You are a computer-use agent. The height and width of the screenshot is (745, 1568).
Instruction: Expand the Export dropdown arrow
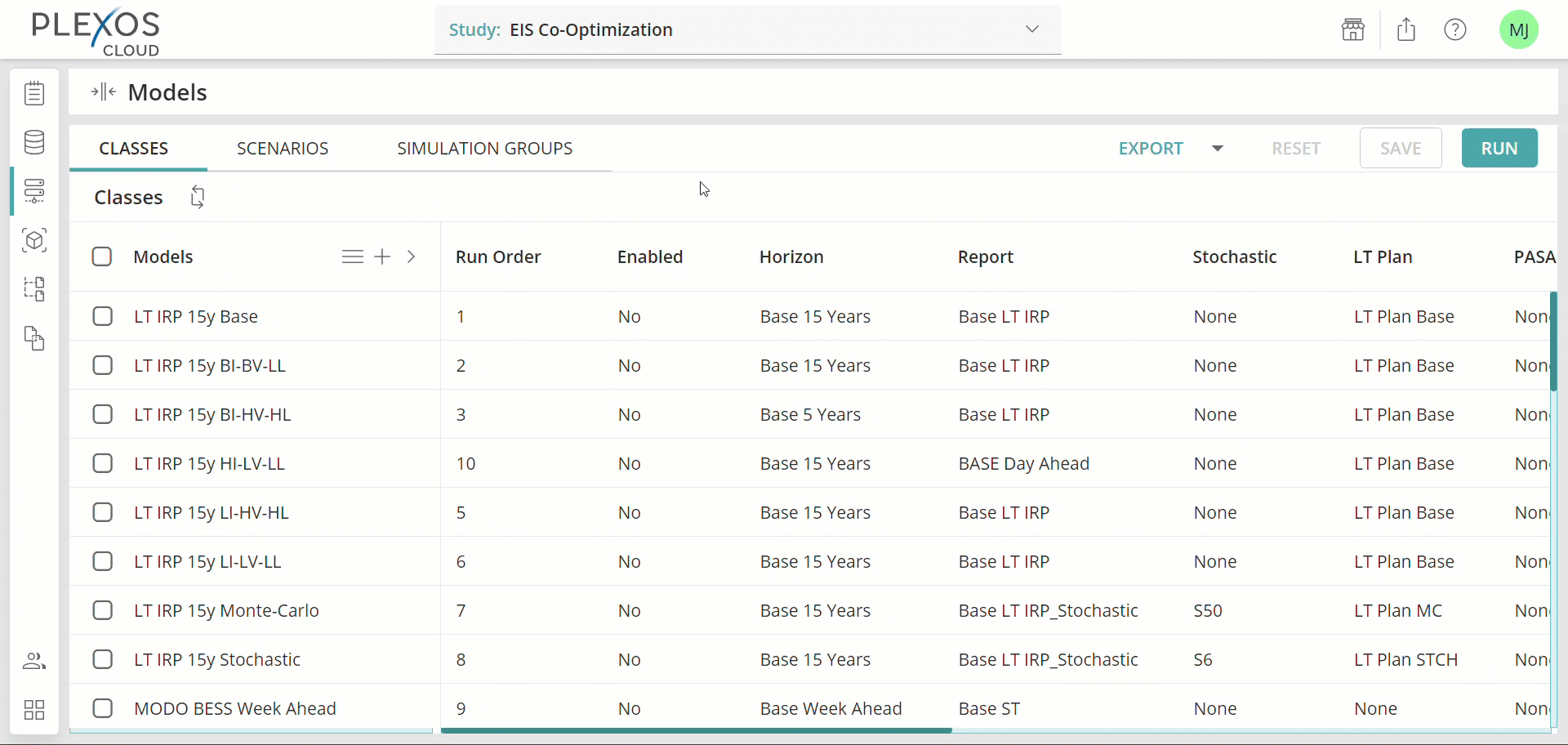[x=1218, y=149]
